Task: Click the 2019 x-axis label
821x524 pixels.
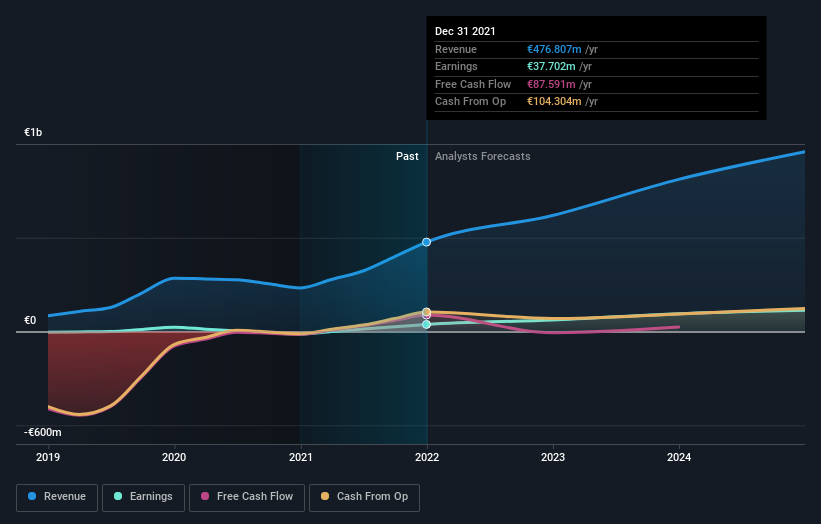Action: click(x=48, y=457)
